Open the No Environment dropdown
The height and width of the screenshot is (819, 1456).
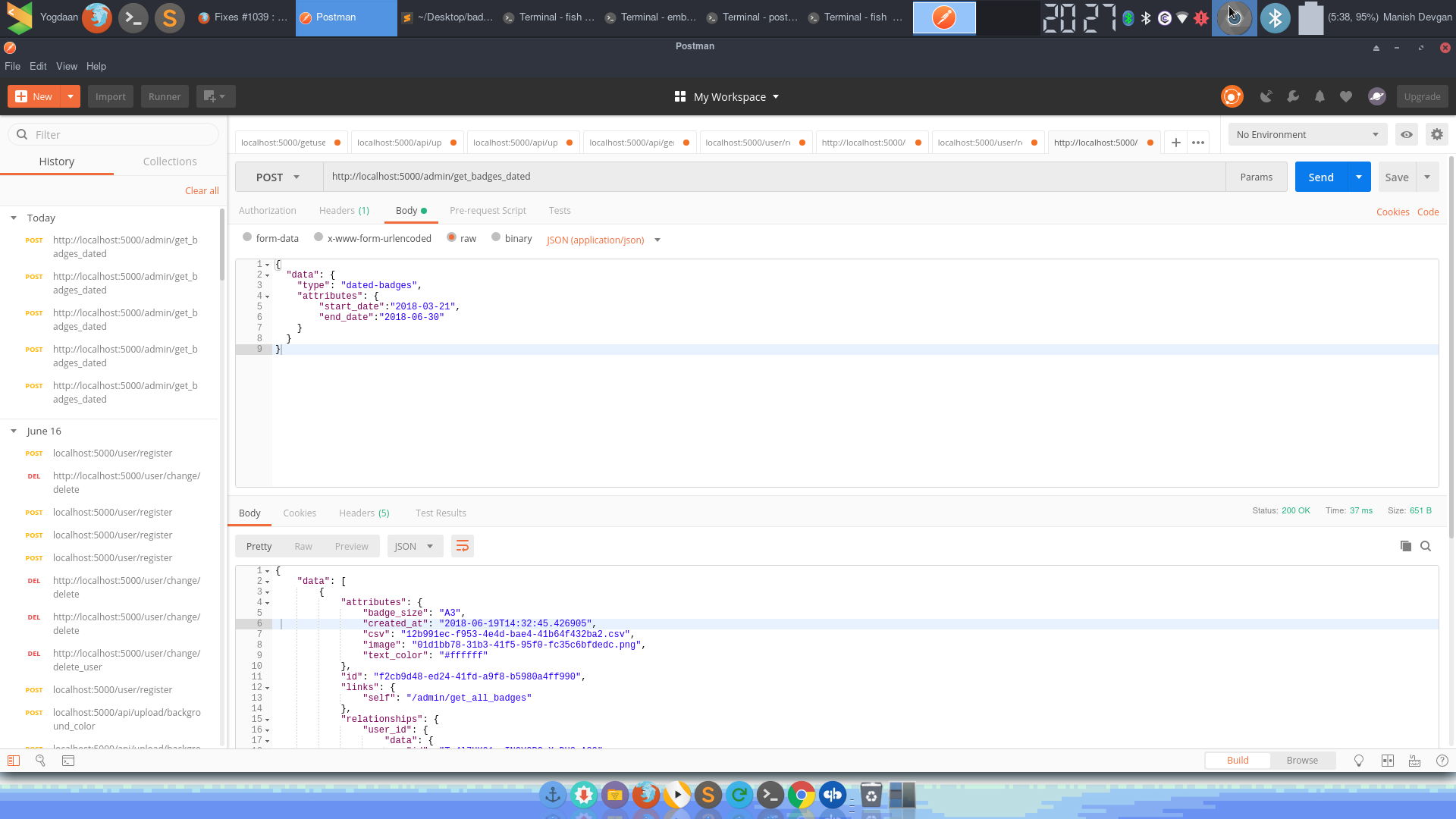1307,134
